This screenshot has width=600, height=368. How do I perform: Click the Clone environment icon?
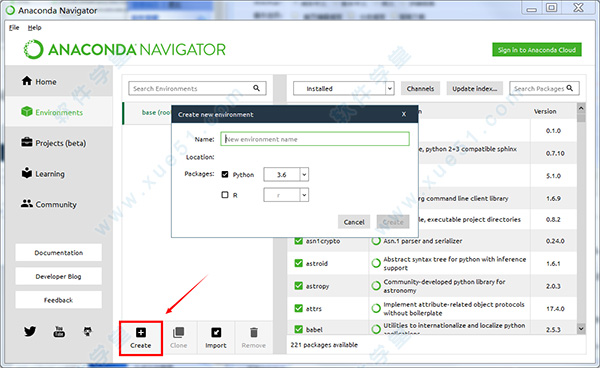click(x=178, y=332)
